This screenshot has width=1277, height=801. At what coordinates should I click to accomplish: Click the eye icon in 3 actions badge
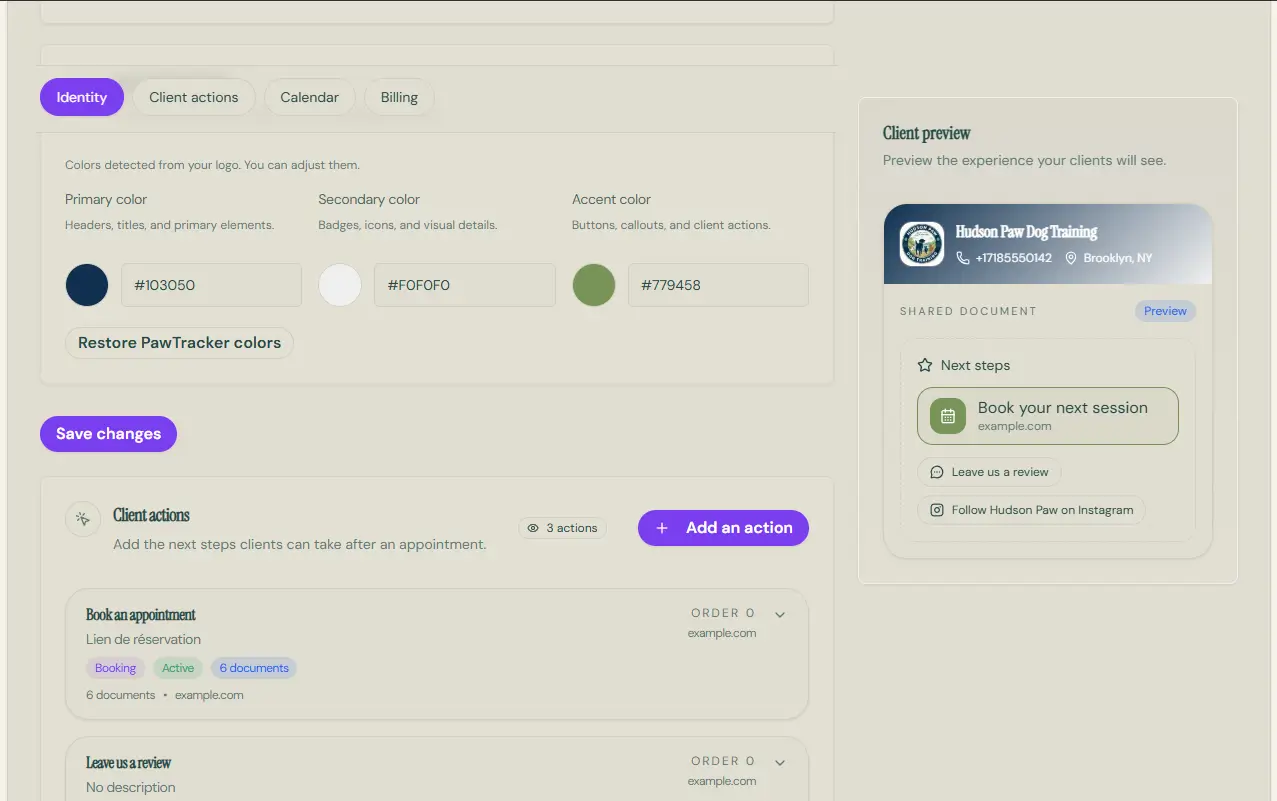(533, 528)
